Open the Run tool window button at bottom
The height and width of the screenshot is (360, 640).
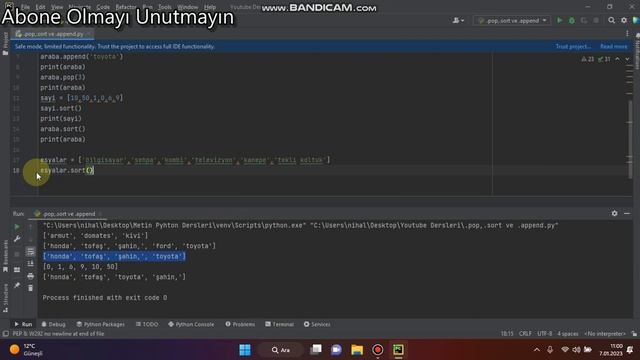[23, 324]
